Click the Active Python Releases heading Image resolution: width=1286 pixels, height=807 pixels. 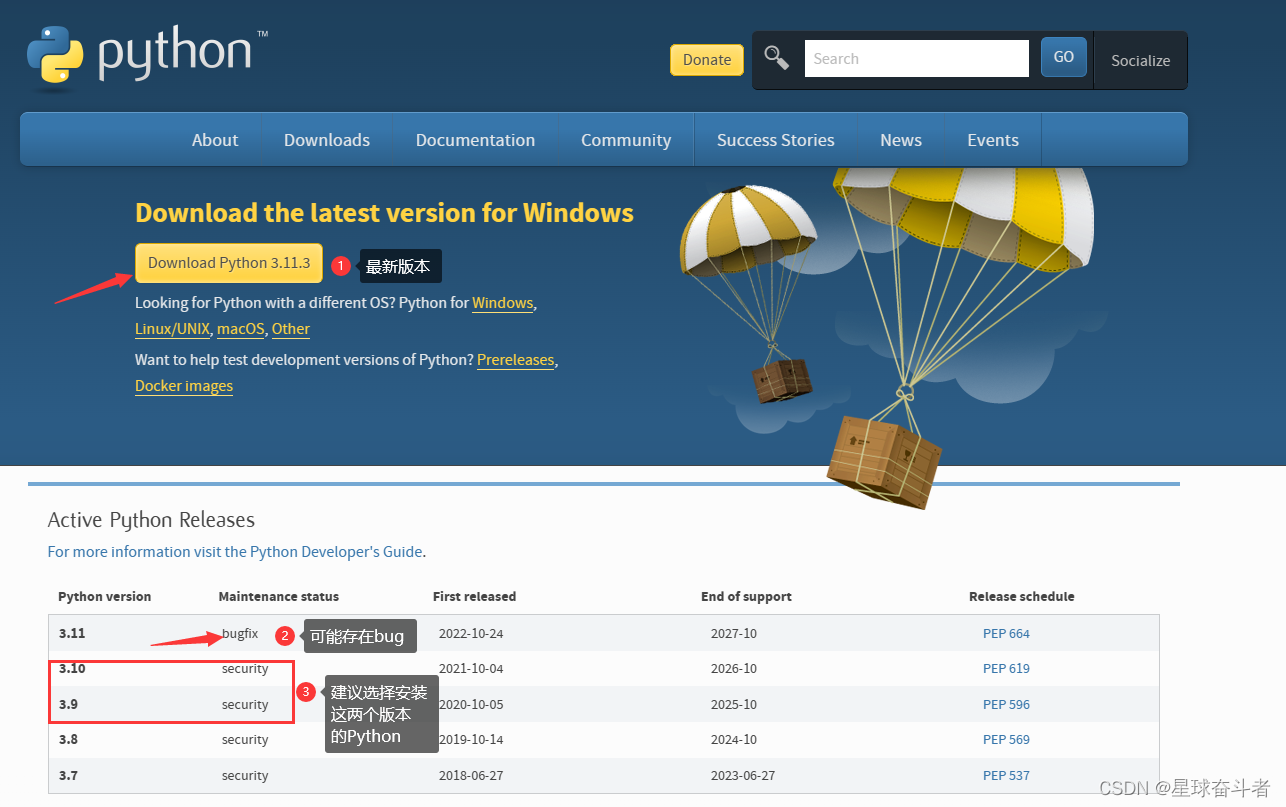click(151, 520)
